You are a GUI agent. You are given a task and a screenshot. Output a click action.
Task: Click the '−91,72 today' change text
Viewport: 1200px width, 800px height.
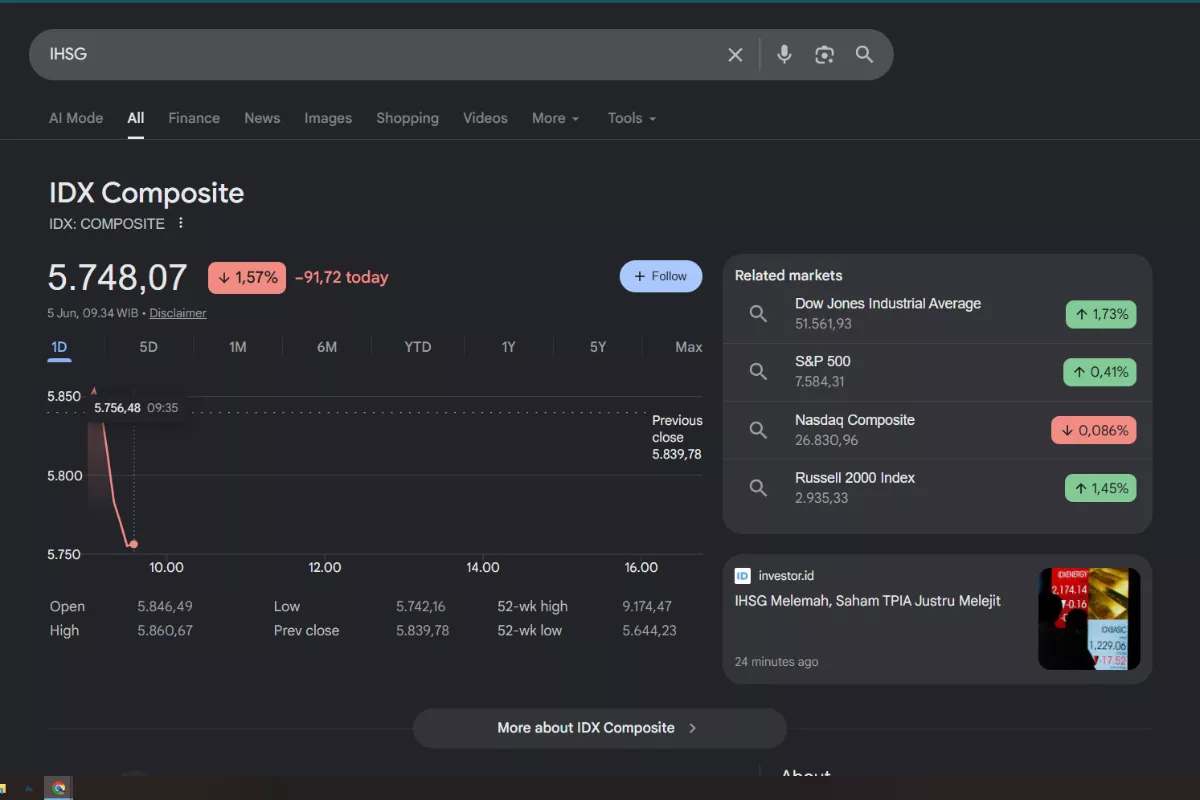[x=342, y=277]
